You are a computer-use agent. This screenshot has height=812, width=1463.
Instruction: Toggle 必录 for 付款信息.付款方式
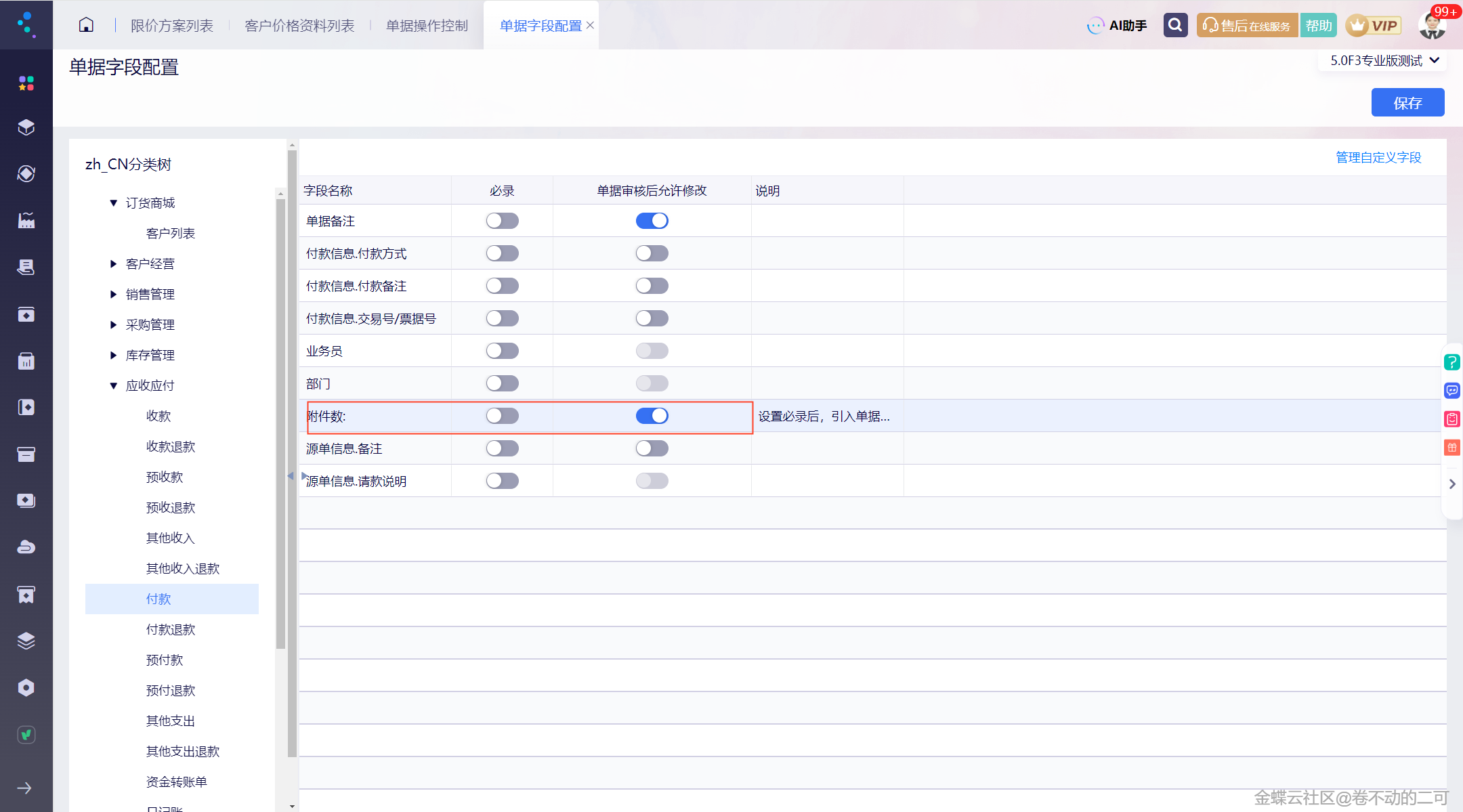click(x=503, y=253)
